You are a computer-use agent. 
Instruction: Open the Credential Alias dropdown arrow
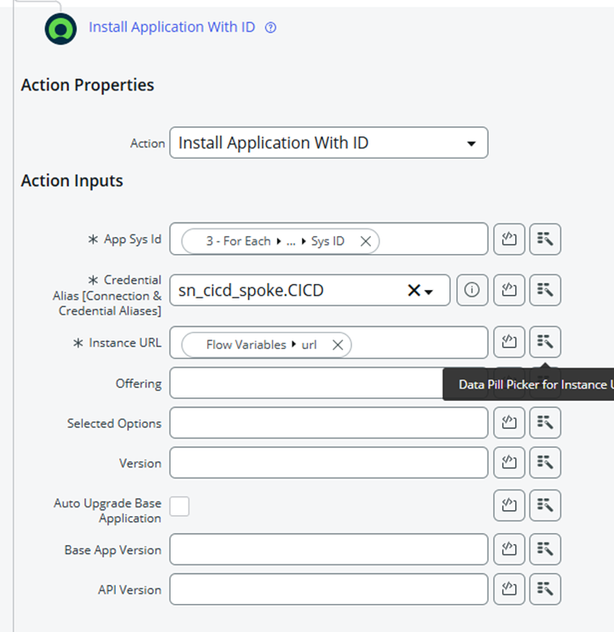point(430,291)
